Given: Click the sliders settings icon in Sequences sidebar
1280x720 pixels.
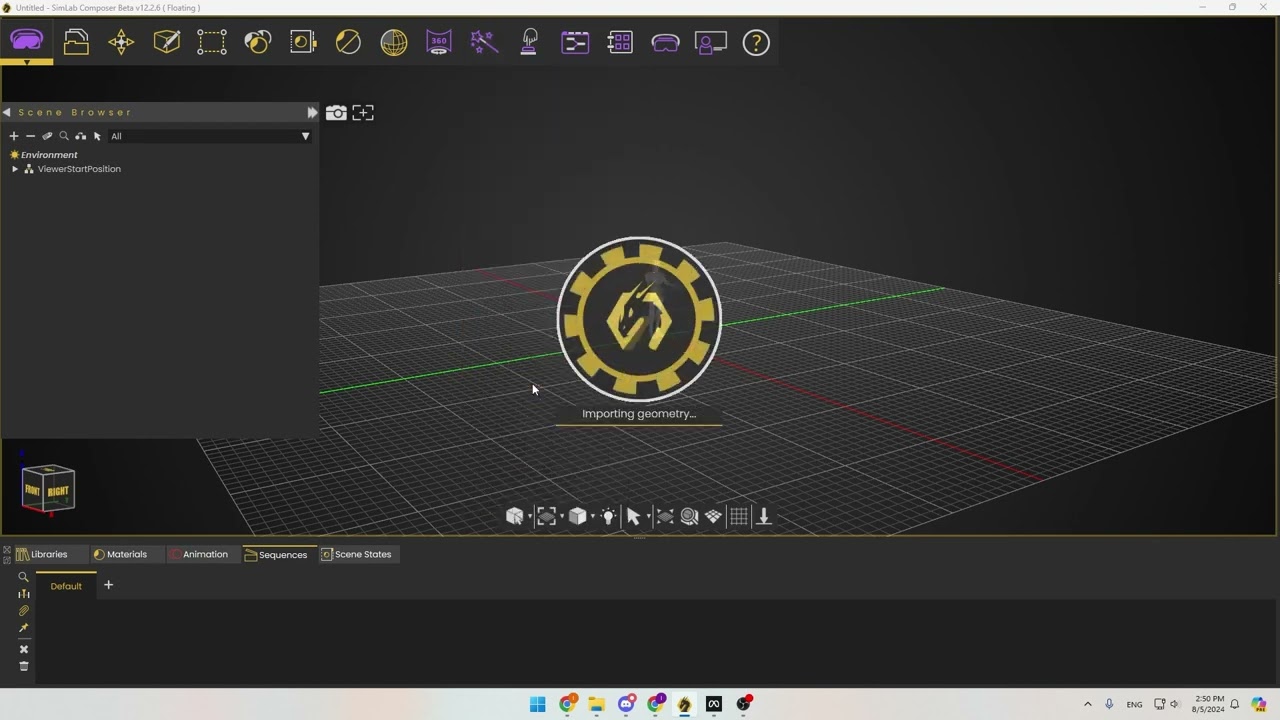Looking at the screenshot, I should [24, 593].
